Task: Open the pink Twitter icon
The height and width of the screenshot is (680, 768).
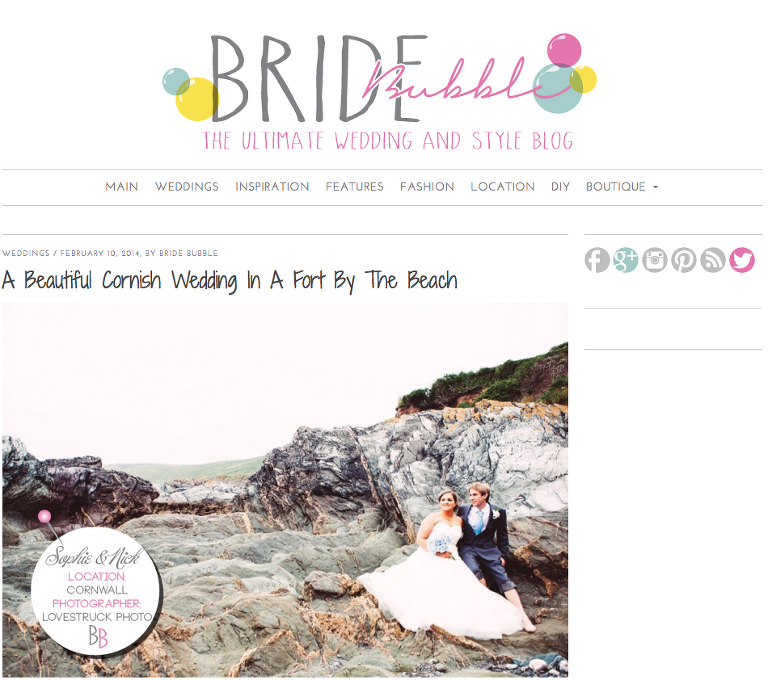Action: click(x=742, y=260)
